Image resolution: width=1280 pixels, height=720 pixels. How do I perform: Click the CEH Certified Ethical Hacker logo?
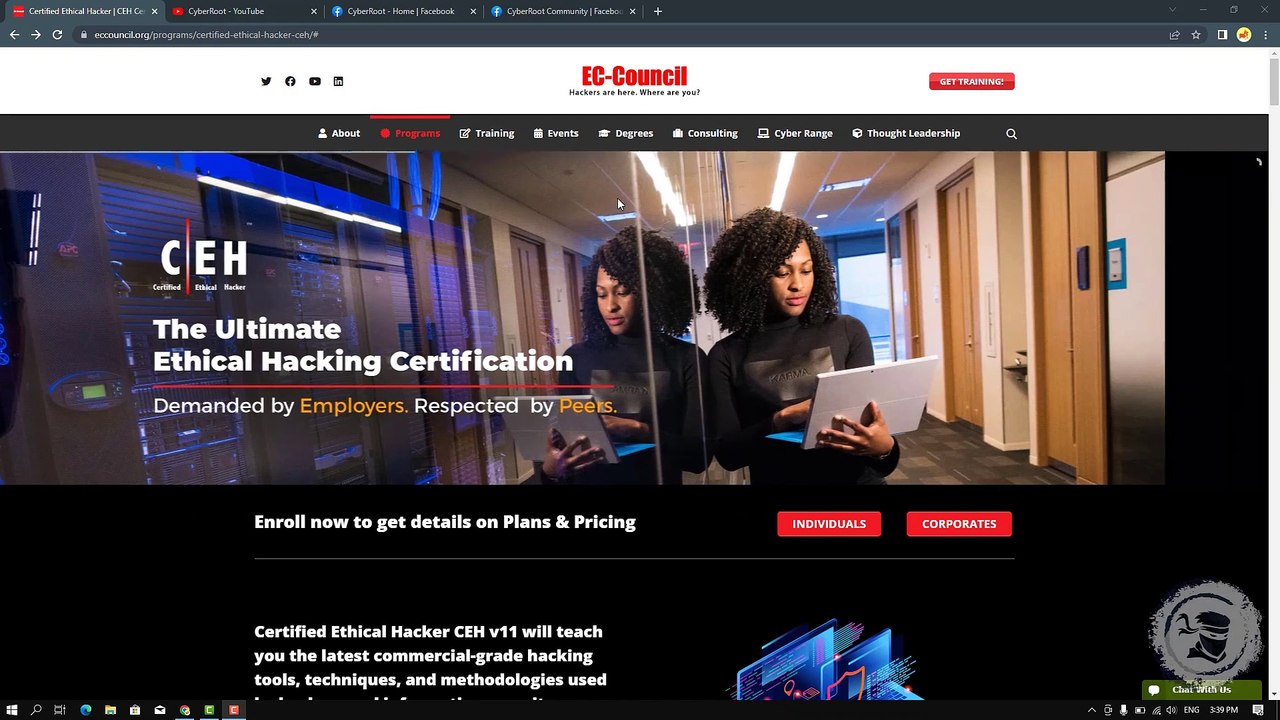coord(200,258)
